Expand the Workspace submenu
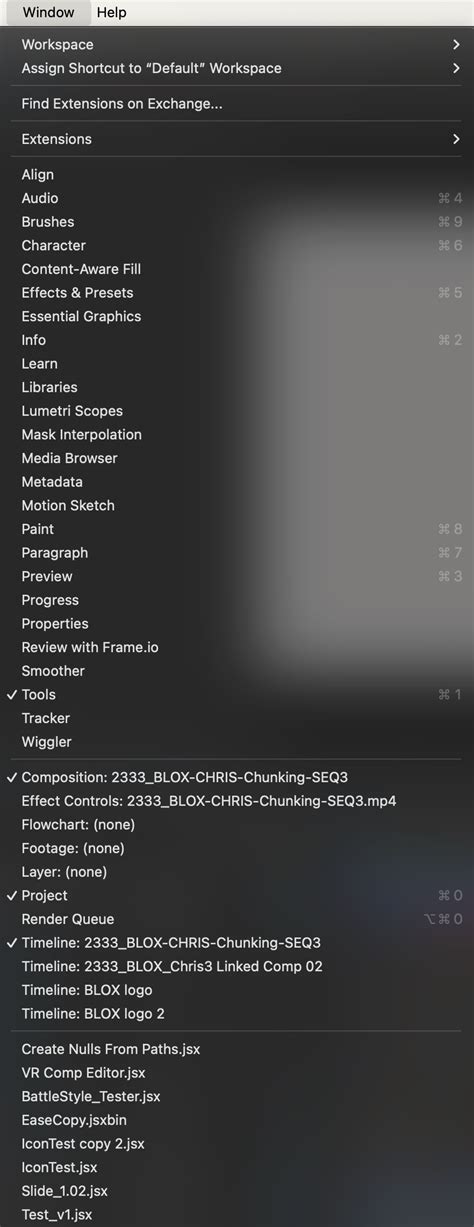 (x=237, y=44)
